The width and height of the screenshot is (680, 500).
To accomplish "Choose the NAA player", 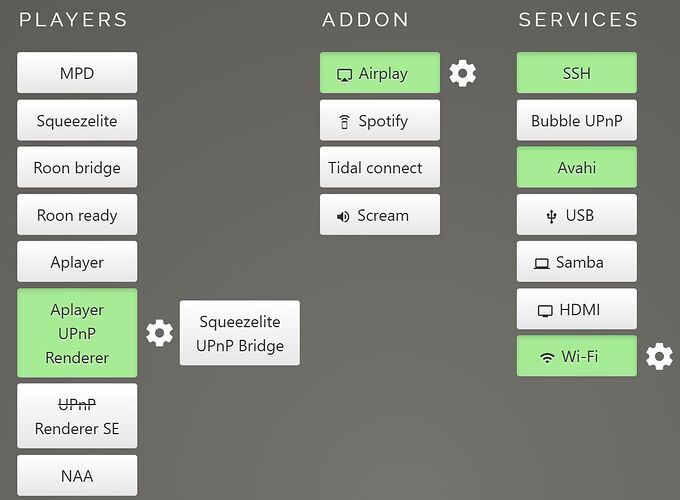I will tap(77, 476).
